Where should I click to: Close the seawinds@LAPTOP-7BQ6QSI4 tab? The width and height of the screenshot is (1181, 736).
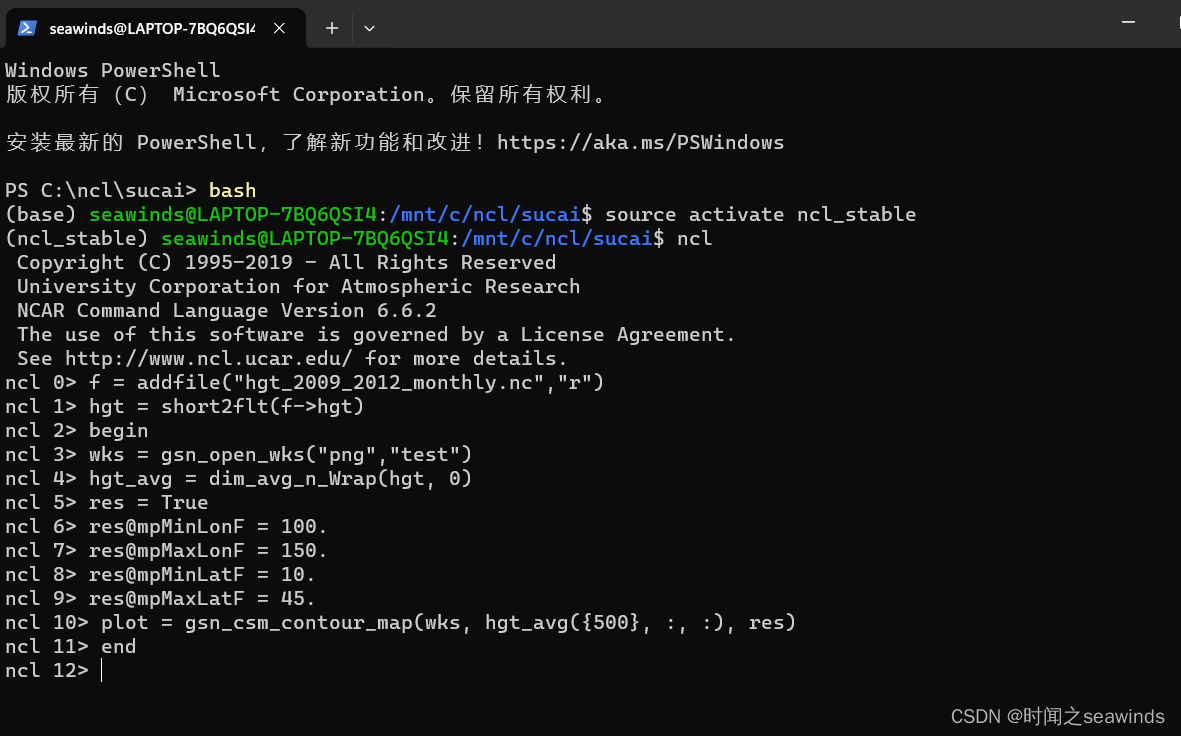coord(279,28)
